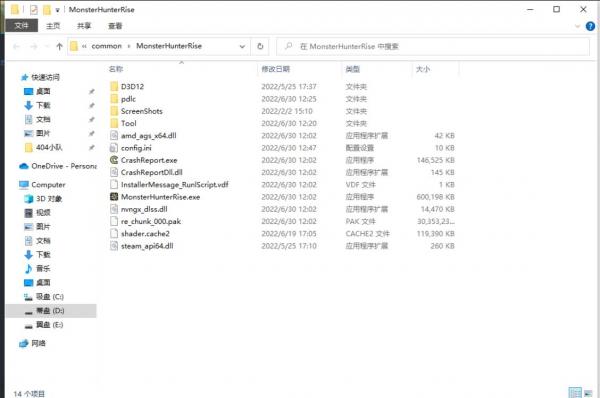Expand the ribbon with the chevron
Viewport: 600px width, 398px height.
pyautogui.click(x=577, y=26)
